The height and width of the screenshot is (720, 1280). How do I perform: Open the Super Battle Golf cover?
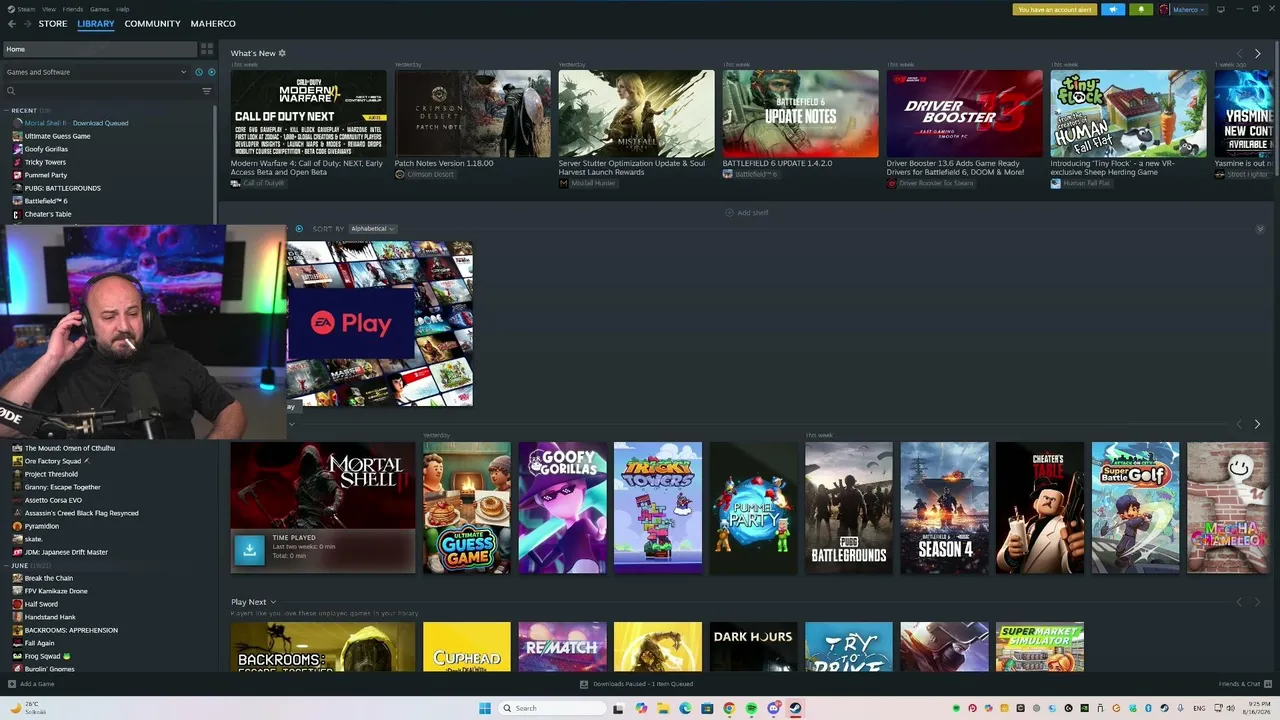point(1135,508)
